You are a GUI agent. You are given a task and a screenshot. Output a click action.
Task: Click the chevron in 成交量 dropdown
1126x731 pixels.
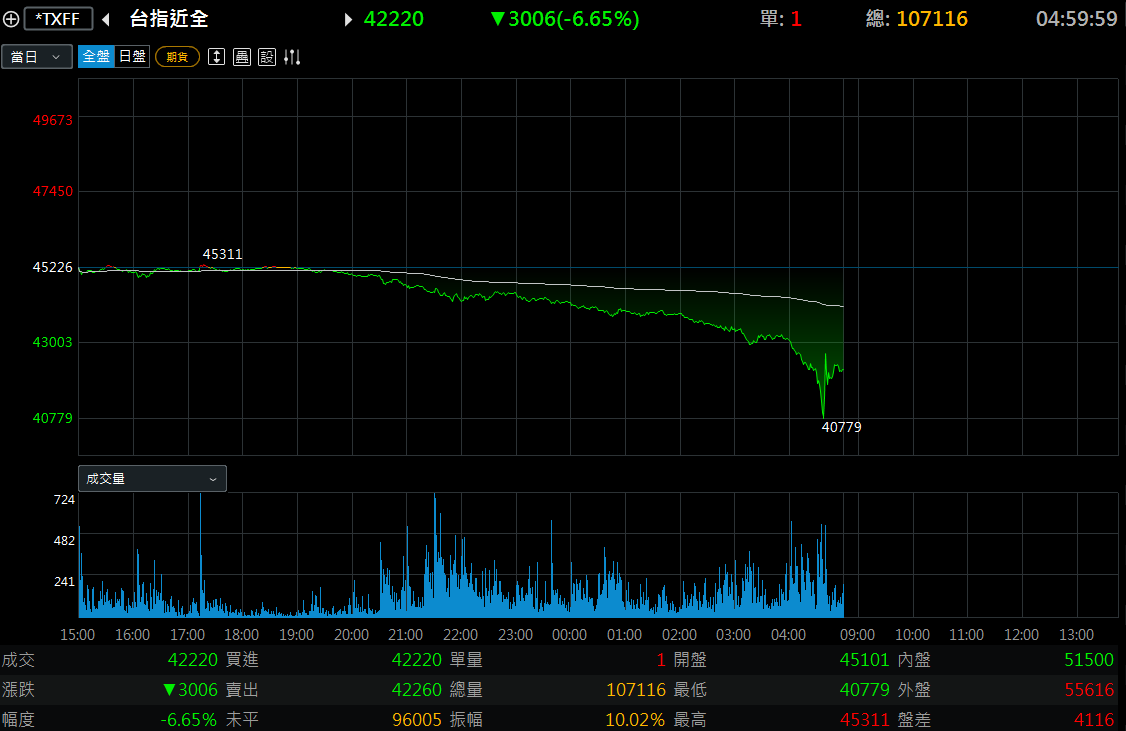(213, 479)
